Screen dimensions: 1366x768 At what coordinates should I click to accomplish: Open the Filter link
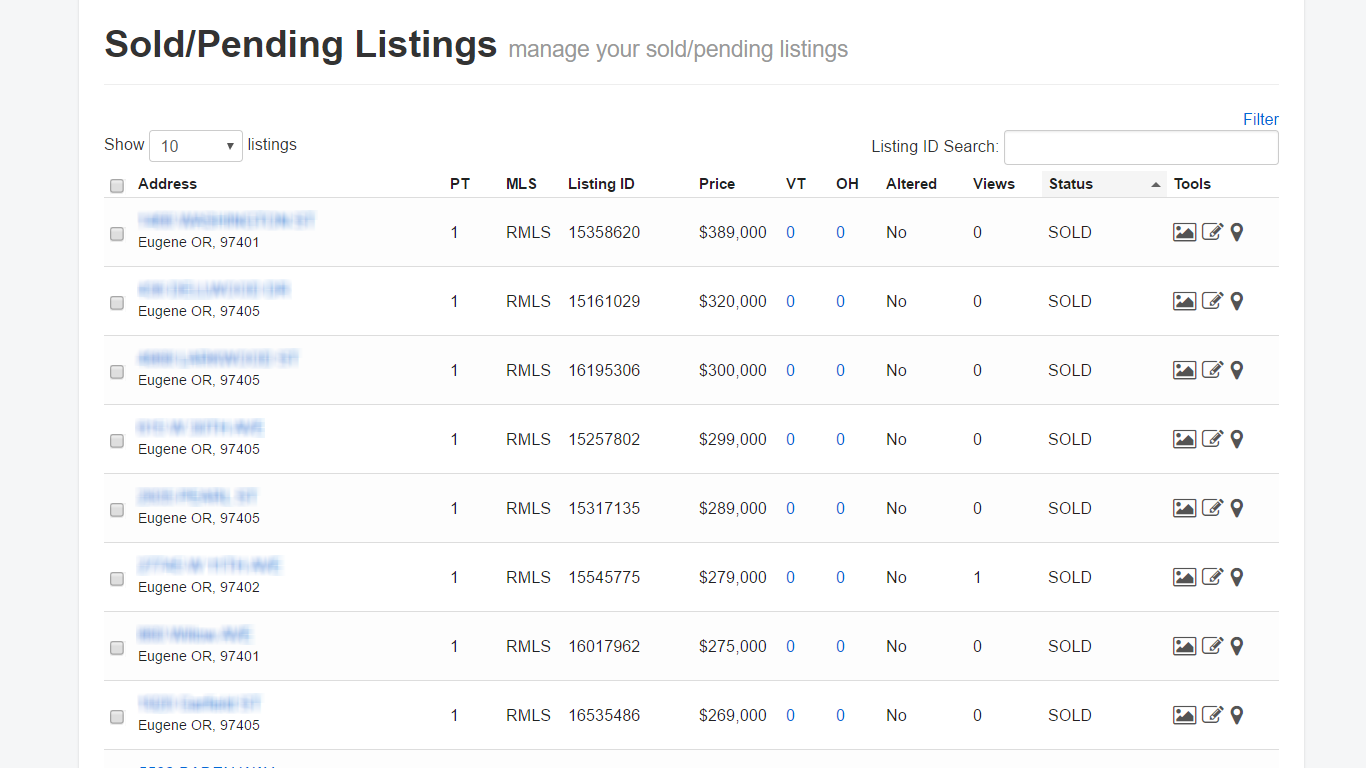point(1261,119)
